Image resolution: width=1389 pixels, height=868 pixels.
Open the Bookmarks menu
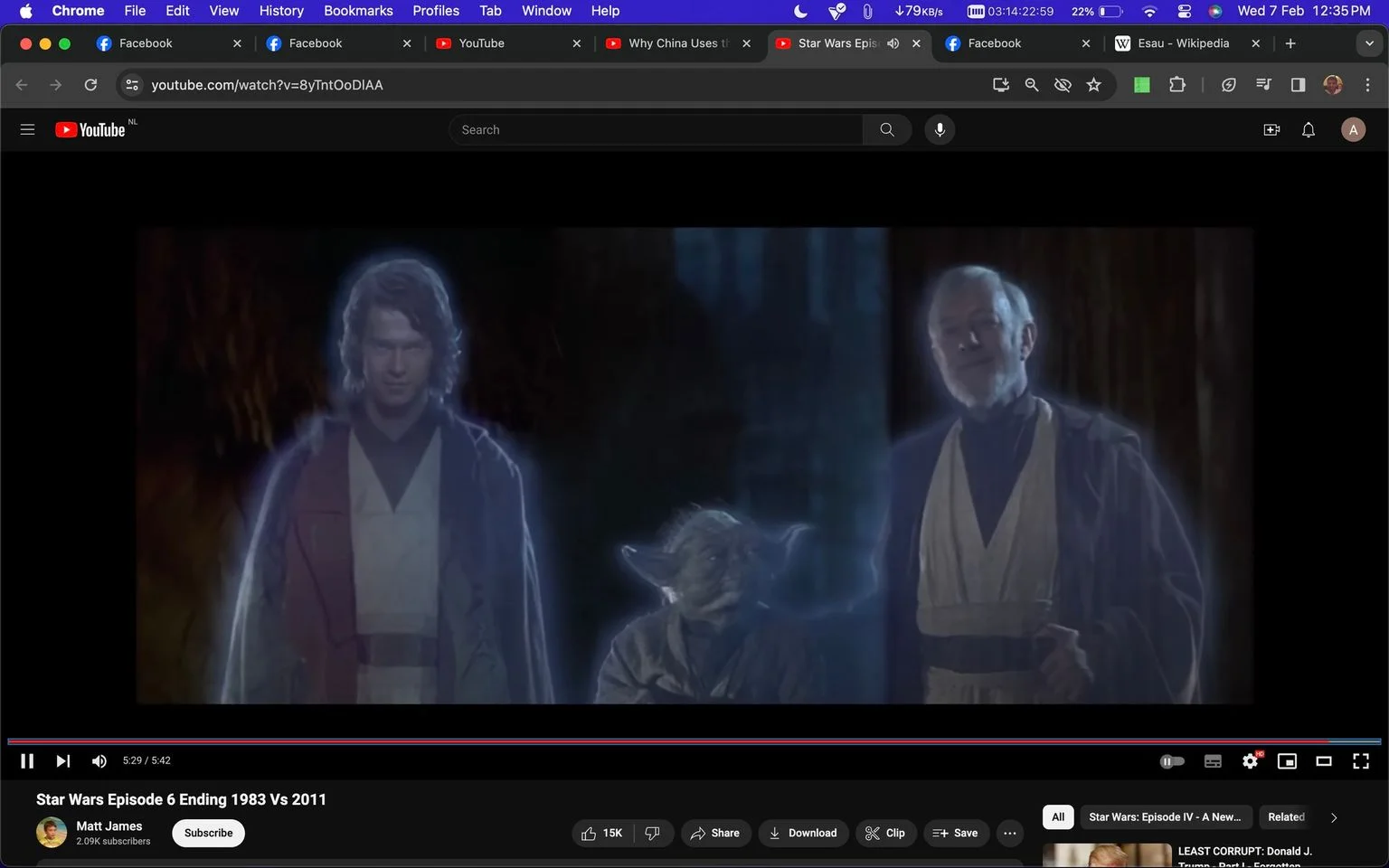click(358, 11)
